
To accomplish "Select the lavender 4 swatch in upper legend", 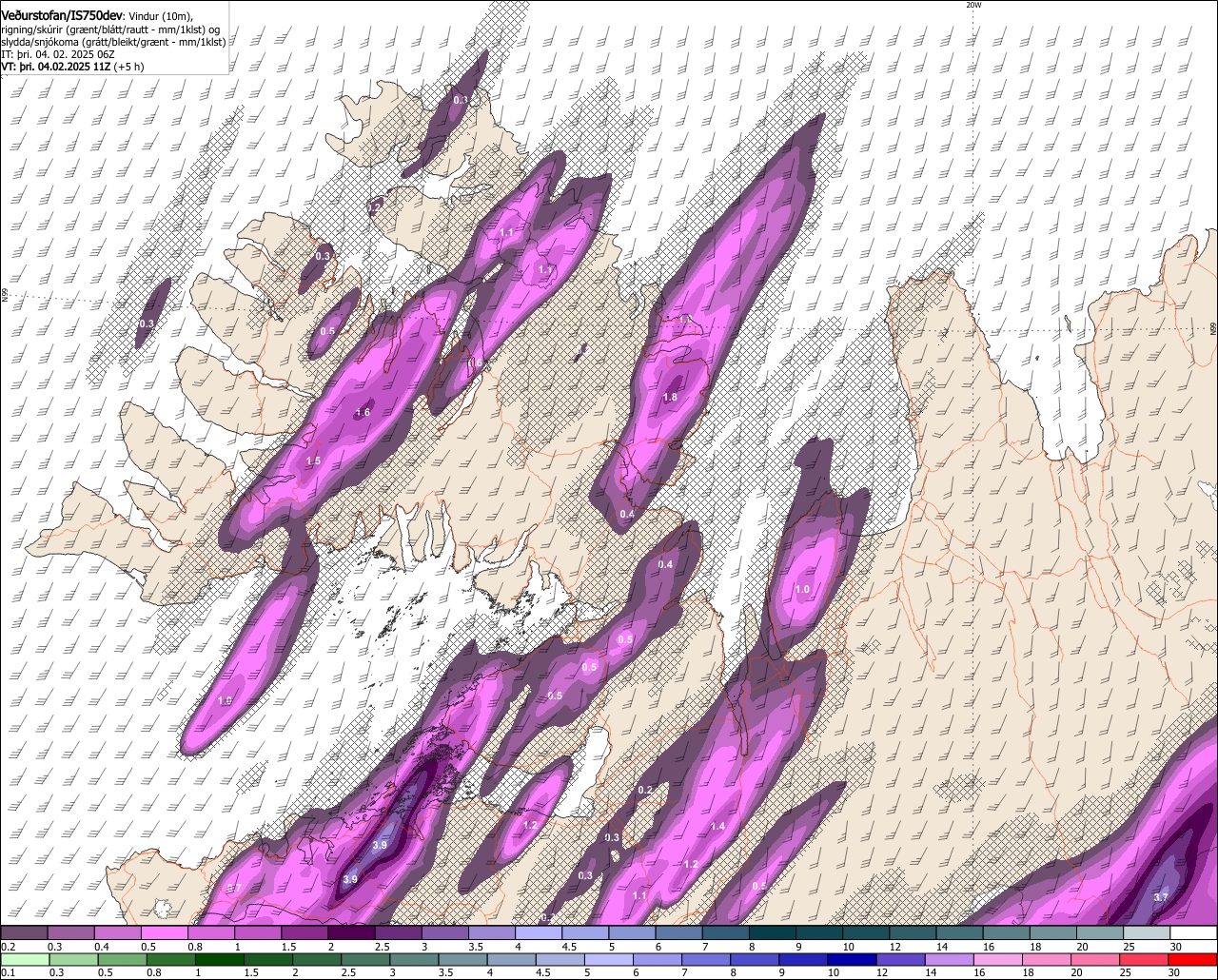I will (539, 932).
